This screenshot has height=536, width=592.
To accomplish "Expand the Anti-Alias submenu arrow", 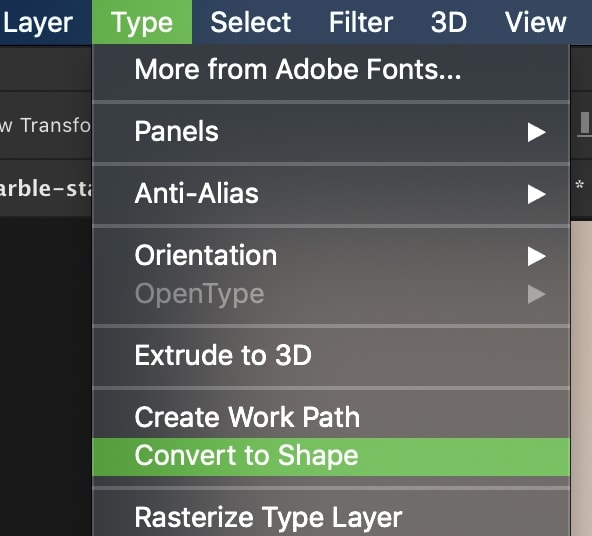I will tap(536, 194).
